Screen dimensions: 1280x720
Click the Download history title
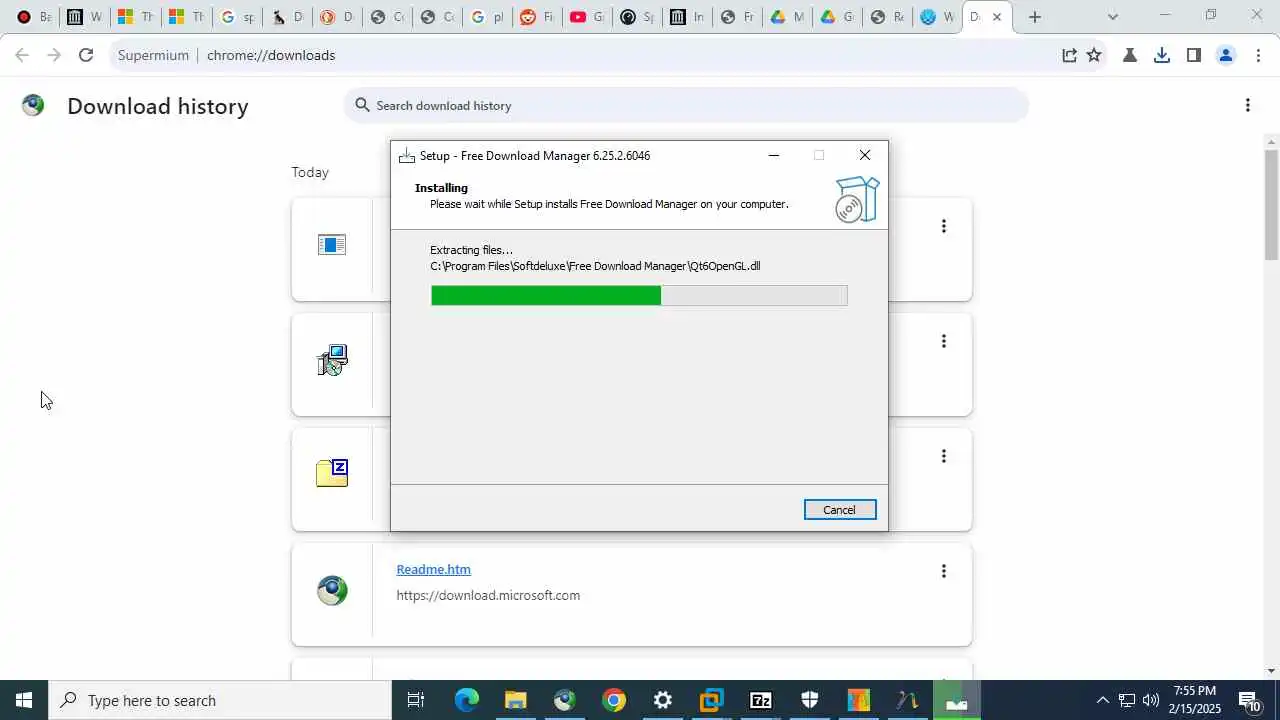click(x=158, y=106)
